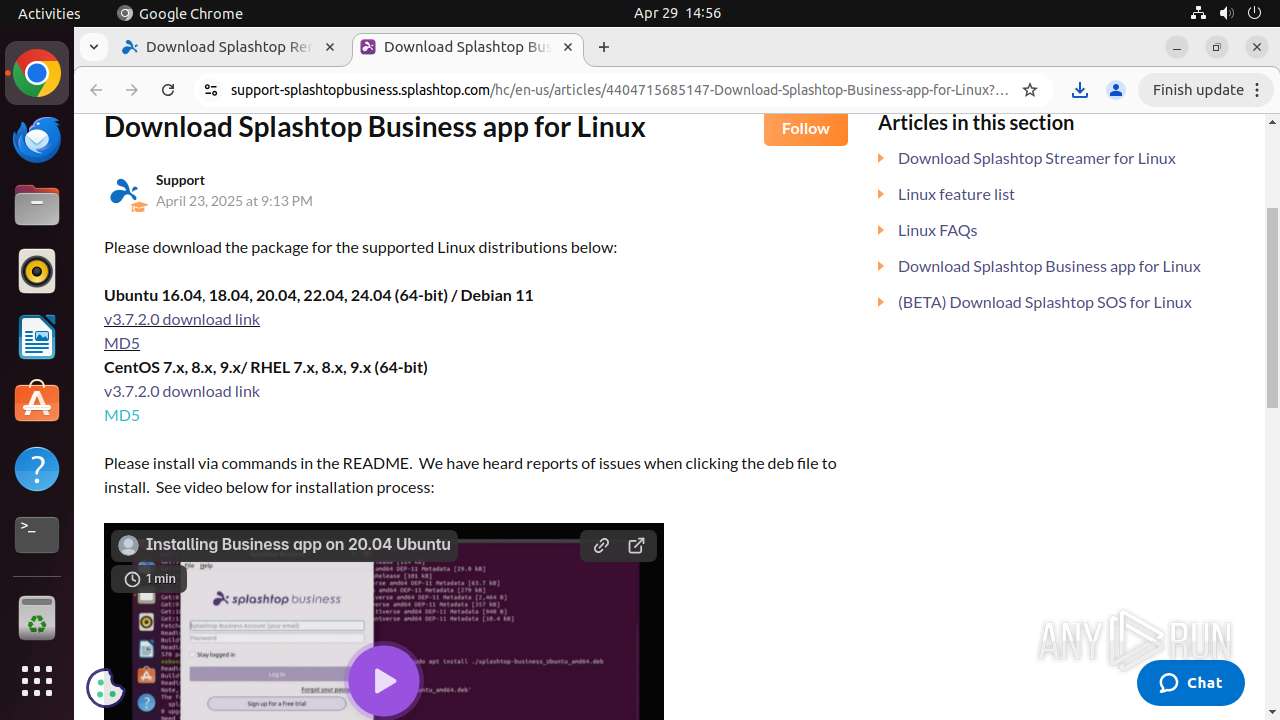Click Articles in this section heading
The width and height of the screenshot is (1280, 720).
(976, 123)
